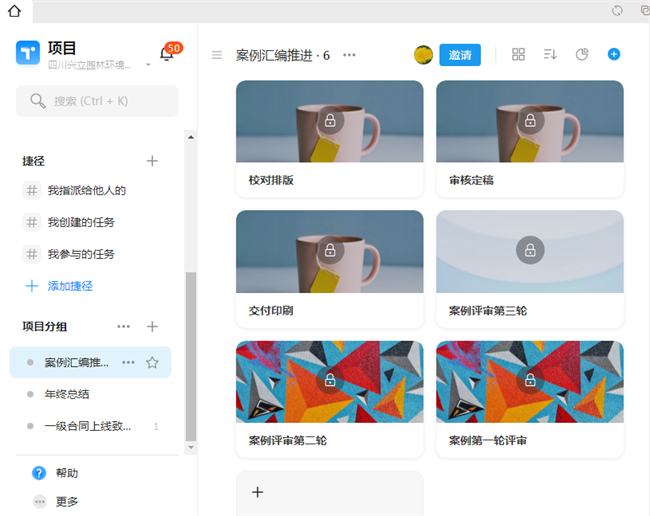The height and width of the screenshot is (516, 650).
Task: Expand the organization dropdown under 项目
Action: point(148,65)
